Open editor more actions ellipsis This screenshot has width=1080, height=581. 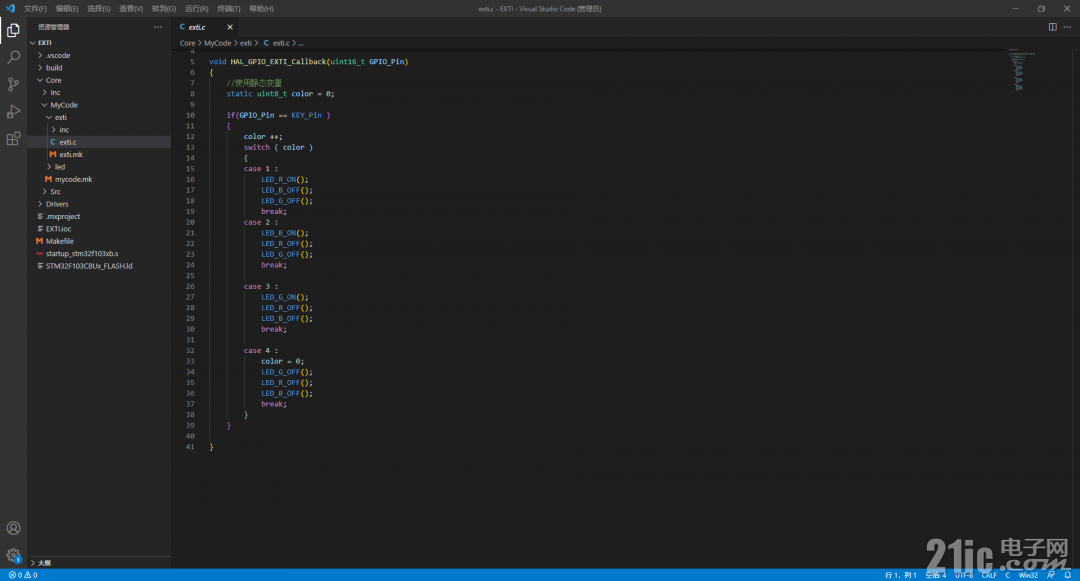[x=1067, y=27]
